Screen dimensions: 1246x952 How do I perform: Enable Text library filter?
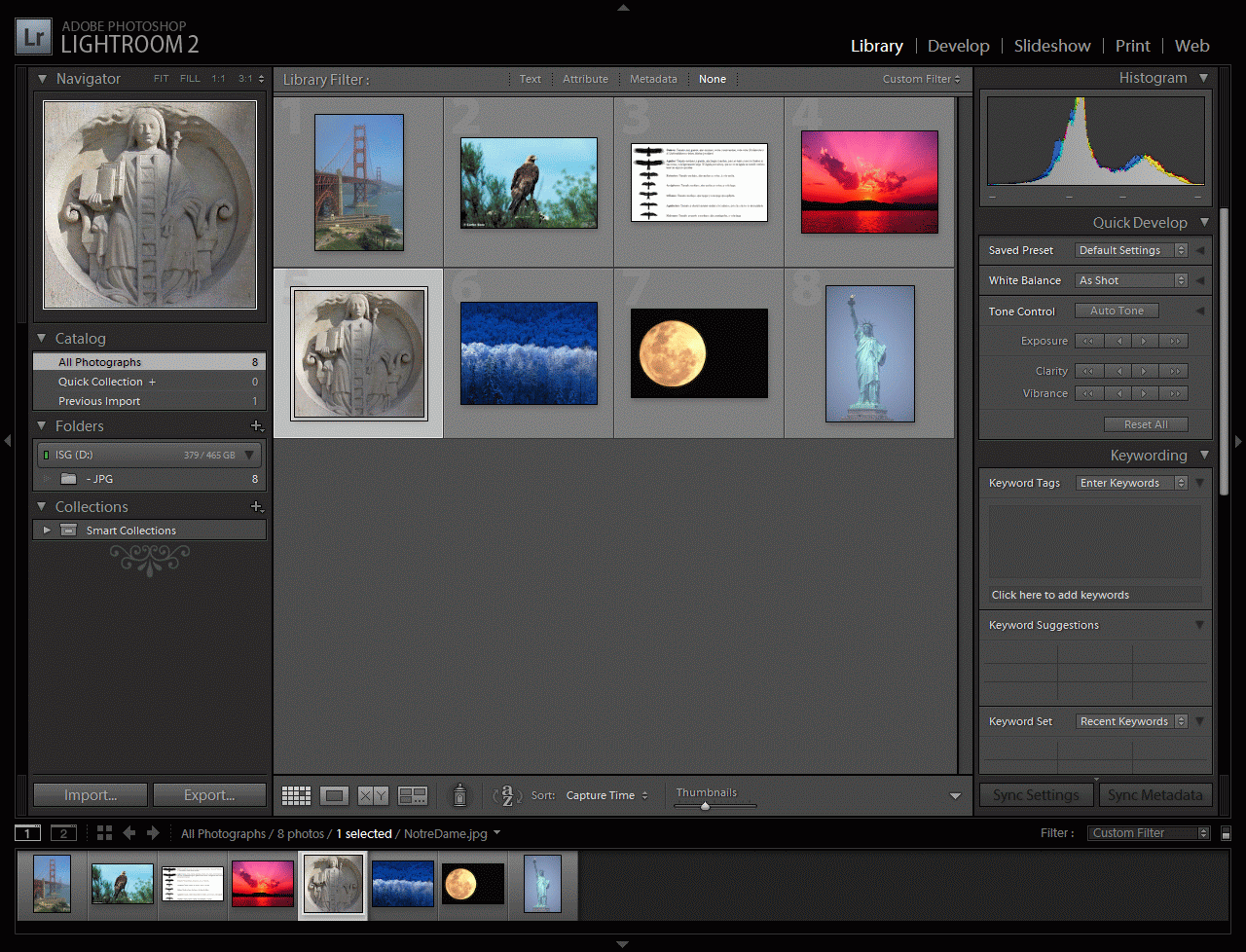click(x=531, y=79)
